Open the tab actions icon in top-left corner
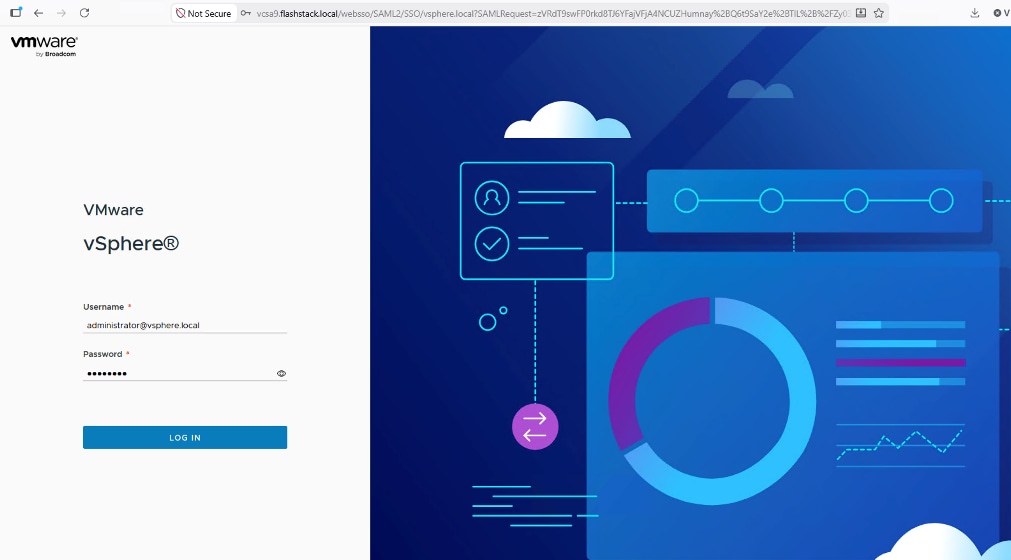 pyautogui.click(x=16, y=12)
